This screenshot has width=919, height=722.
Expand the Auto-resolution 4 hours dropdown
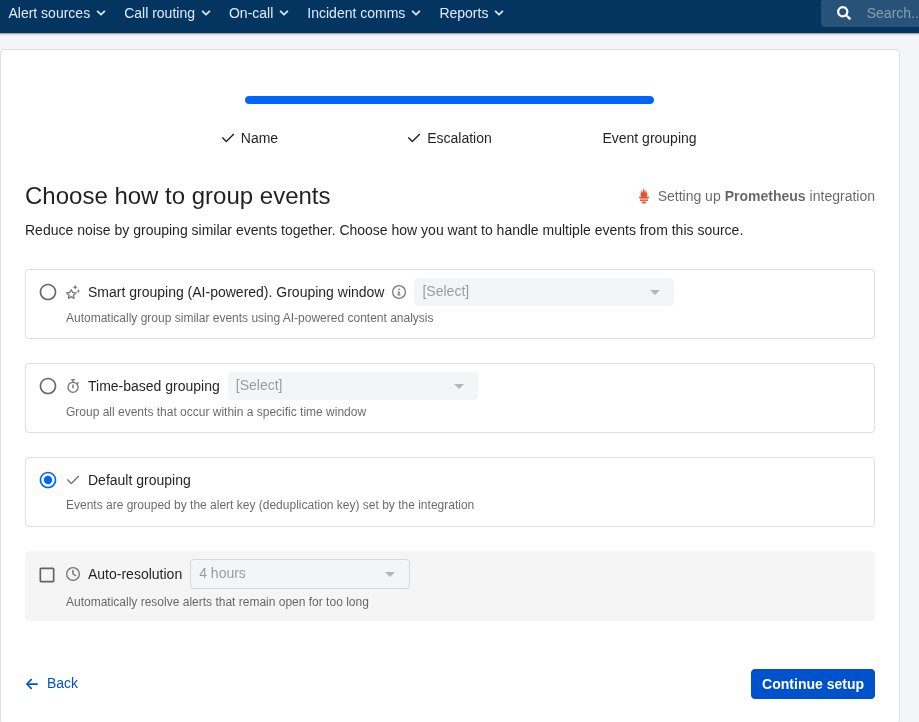pos(299,574)
